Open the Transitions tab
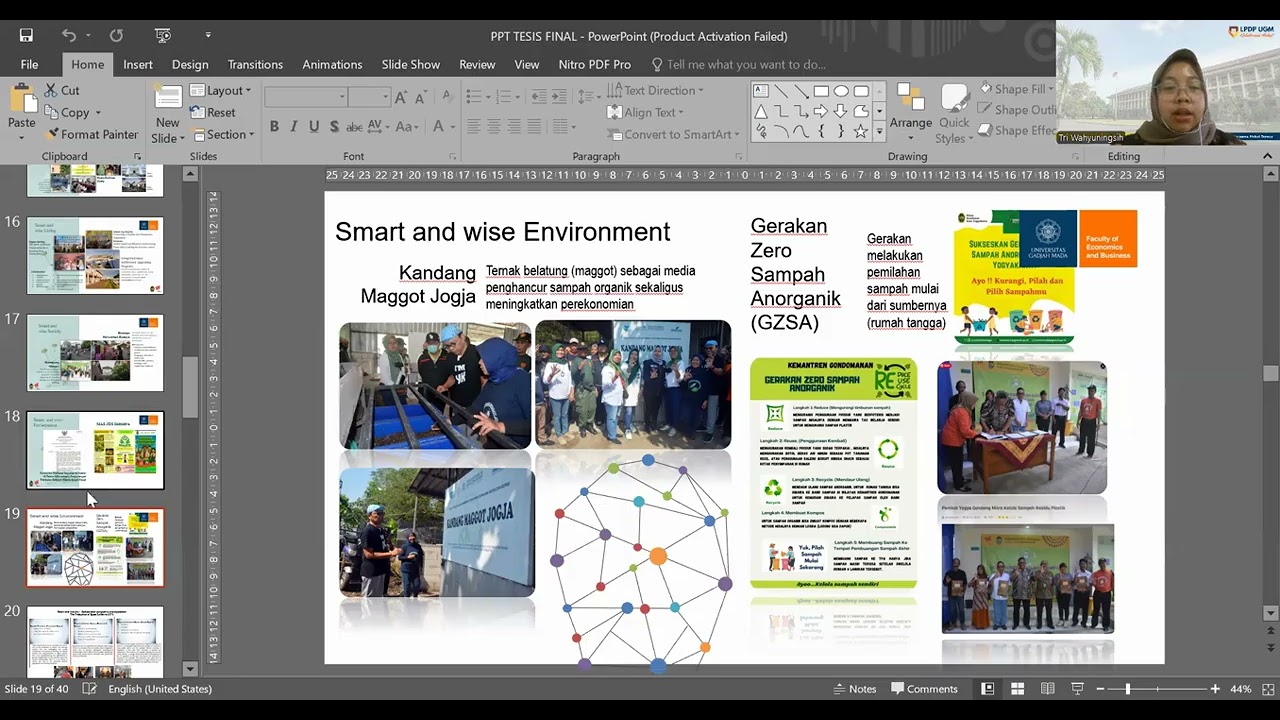 pos(255,64)
